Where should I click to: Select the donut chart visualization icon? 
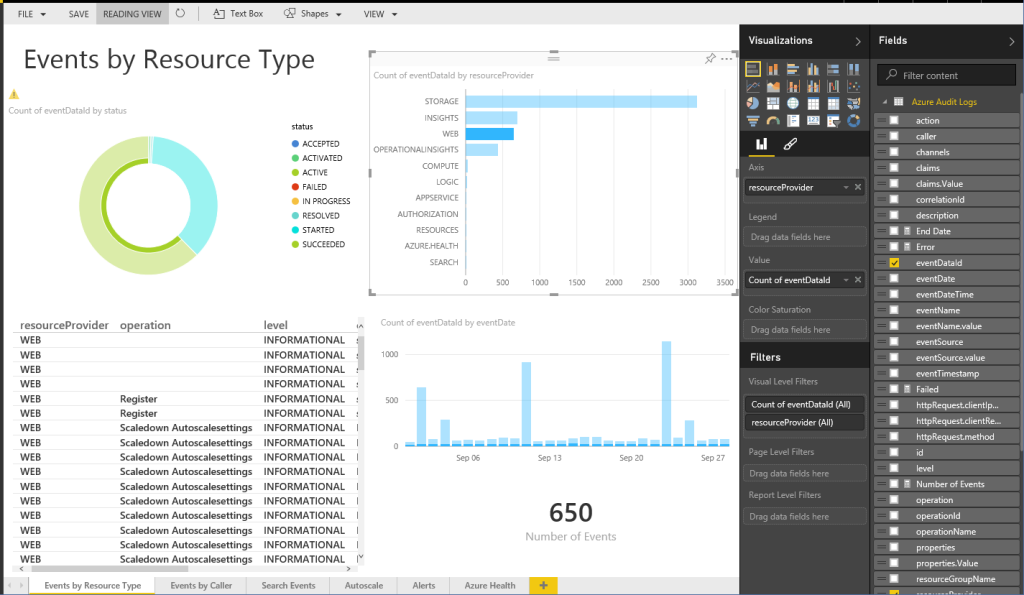(854, 121)
